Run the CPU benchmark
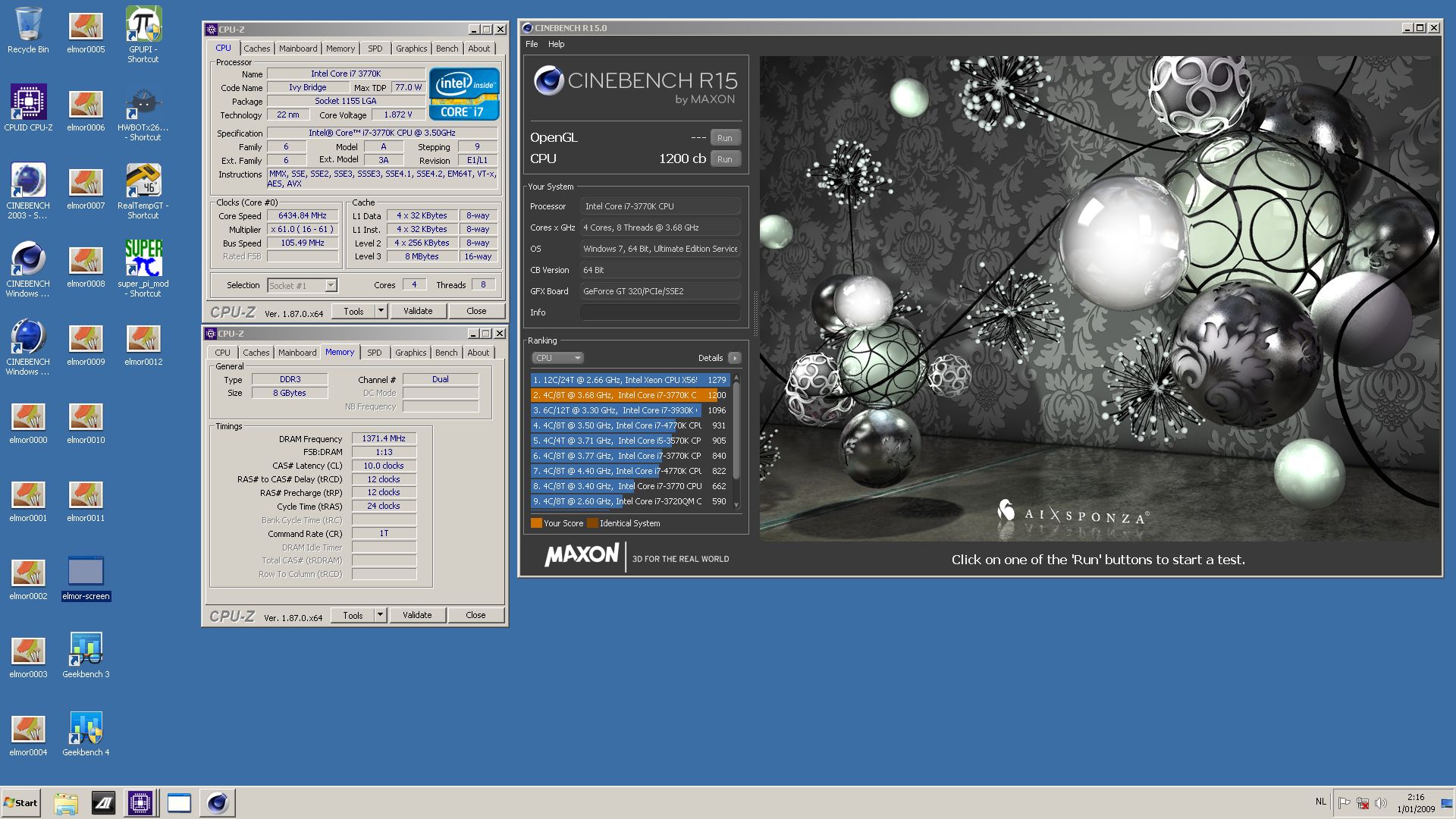Screen dimensions: 1456x819 point(725,159)
